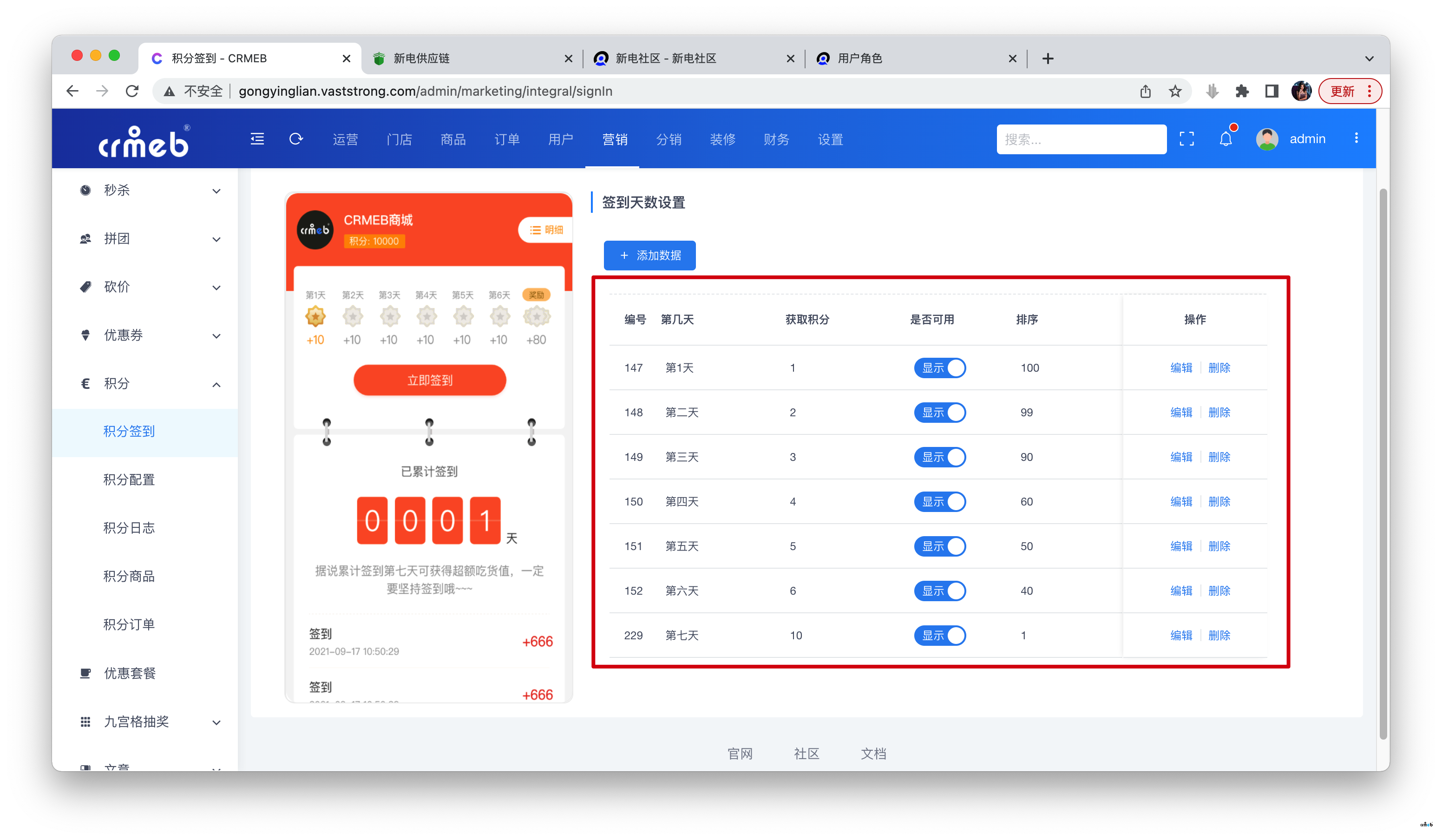Click the 优惠套餐 icon in sidebar
The width and height of the screenshot is (1442, 840).
point(85,673)
